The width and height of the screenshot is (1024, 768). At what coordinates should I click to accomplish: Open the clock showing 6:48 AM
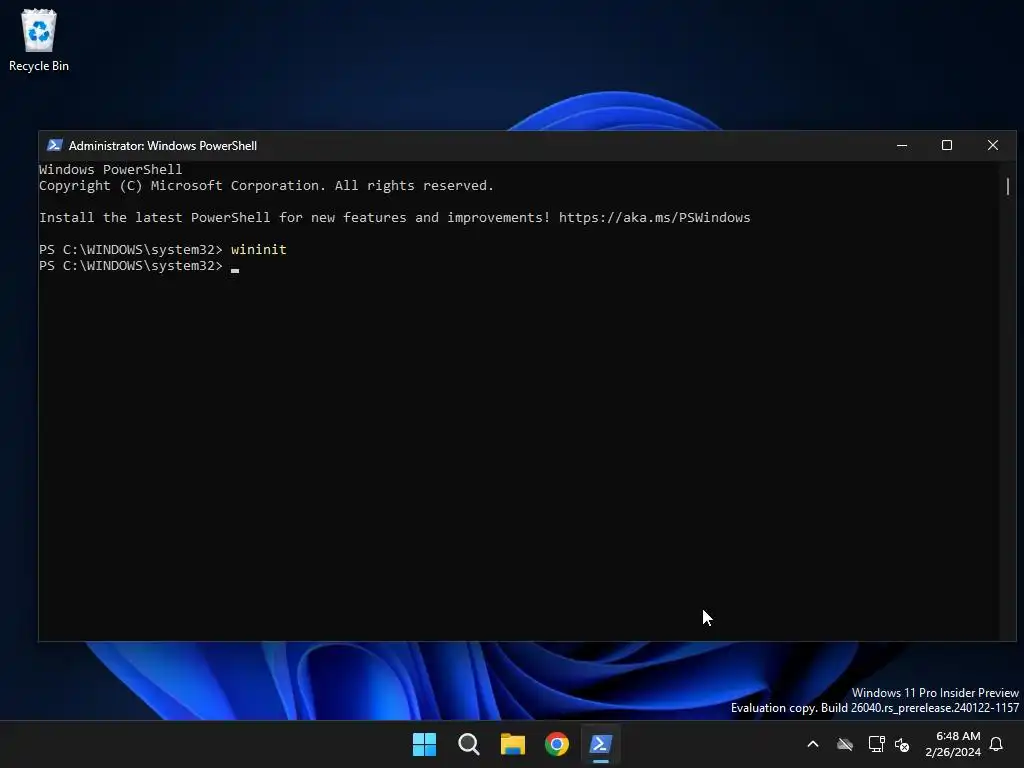tap(953, 744)
